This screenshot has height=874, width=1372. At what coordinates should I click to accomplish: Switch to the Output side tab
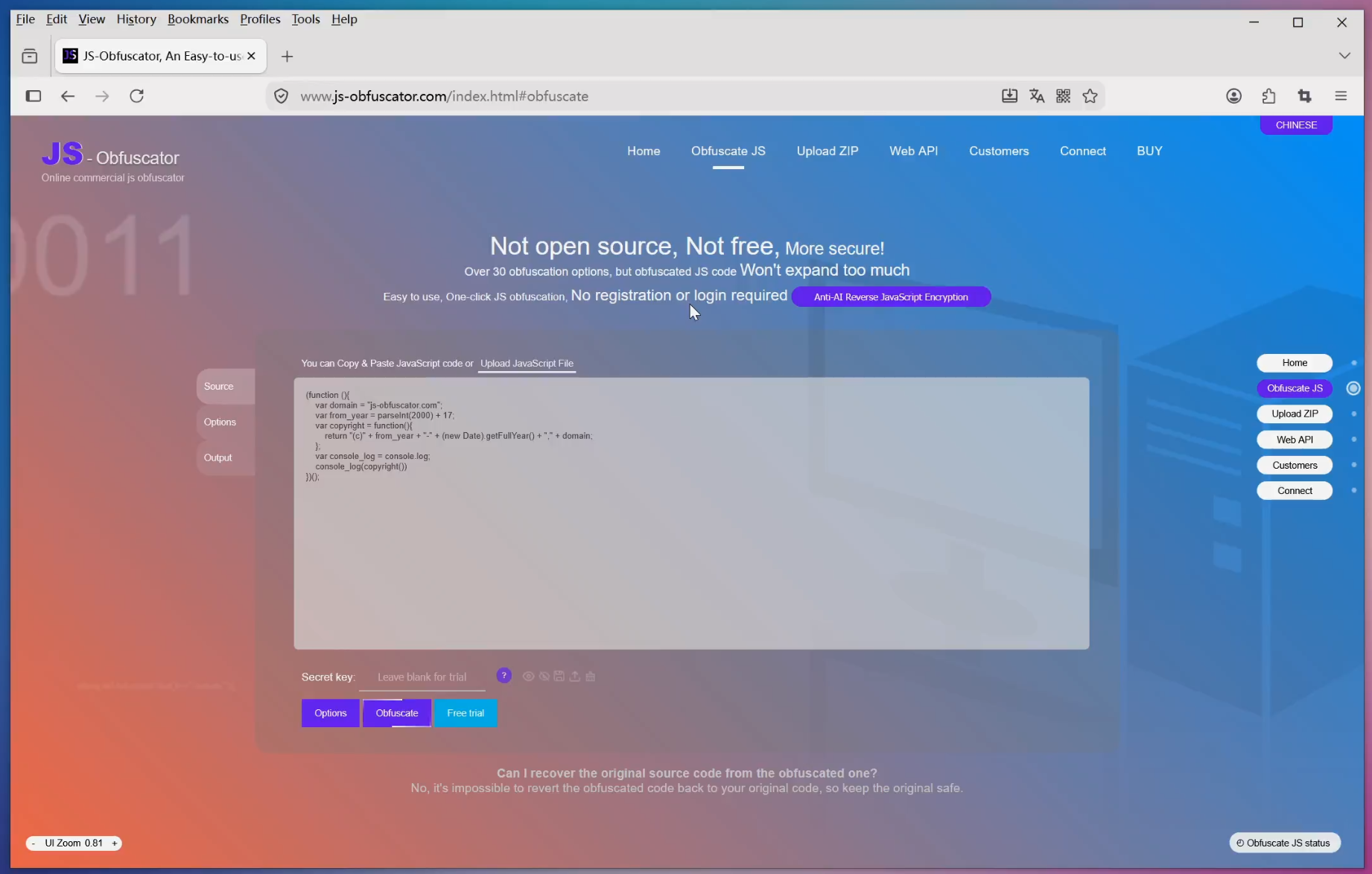point(226,458)
